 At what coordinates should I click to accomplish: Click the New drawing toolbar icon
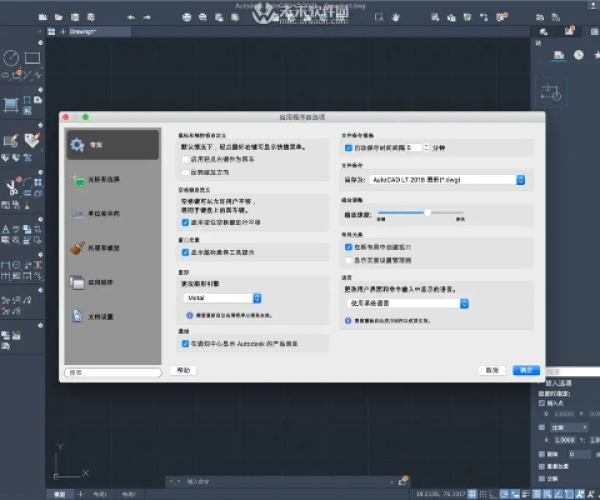coord(43,17)
